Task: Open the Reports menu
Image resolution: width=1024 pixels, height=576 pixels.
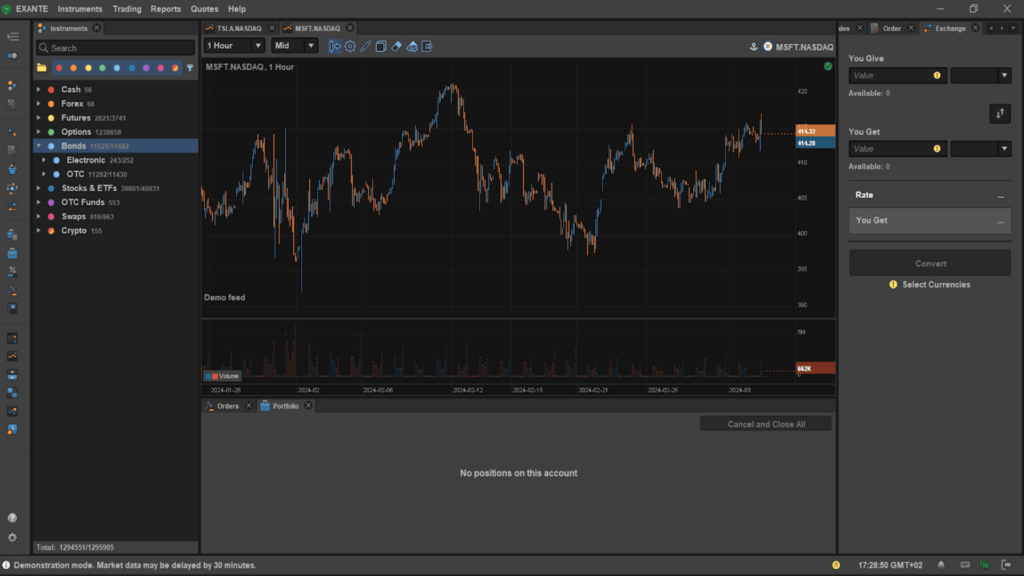Action: pyautogui.click(x=166, y=9)
